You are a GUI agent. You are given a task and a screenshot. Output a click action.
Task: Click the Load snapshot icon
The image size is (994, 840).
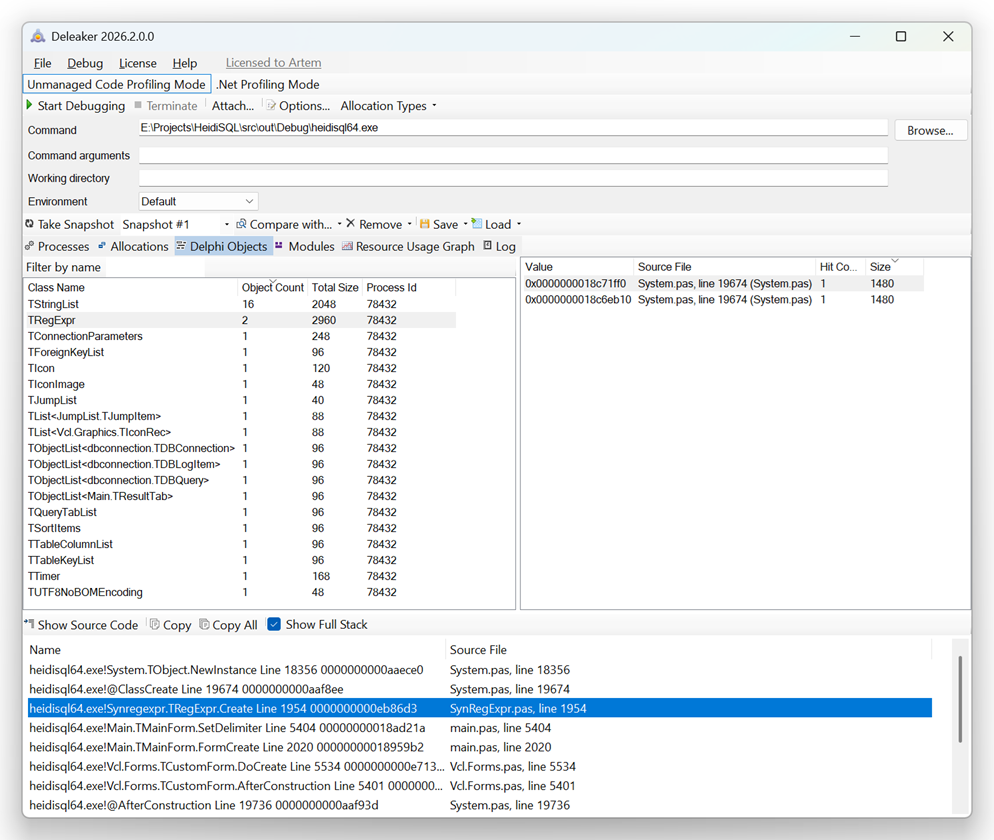(x=477, y=223)
